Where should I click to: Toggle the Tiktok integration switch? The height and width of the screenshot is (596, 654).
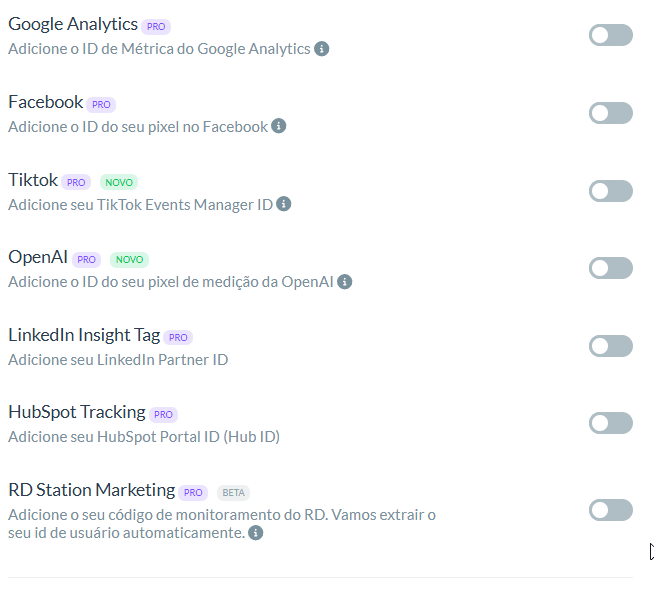611,191
